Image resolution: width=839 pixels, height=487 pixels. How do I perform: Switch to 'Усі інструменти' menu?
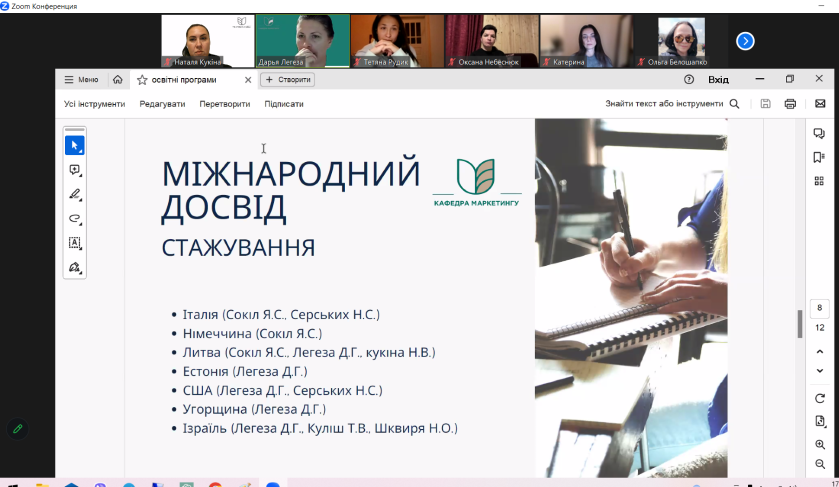click(95, 104)
